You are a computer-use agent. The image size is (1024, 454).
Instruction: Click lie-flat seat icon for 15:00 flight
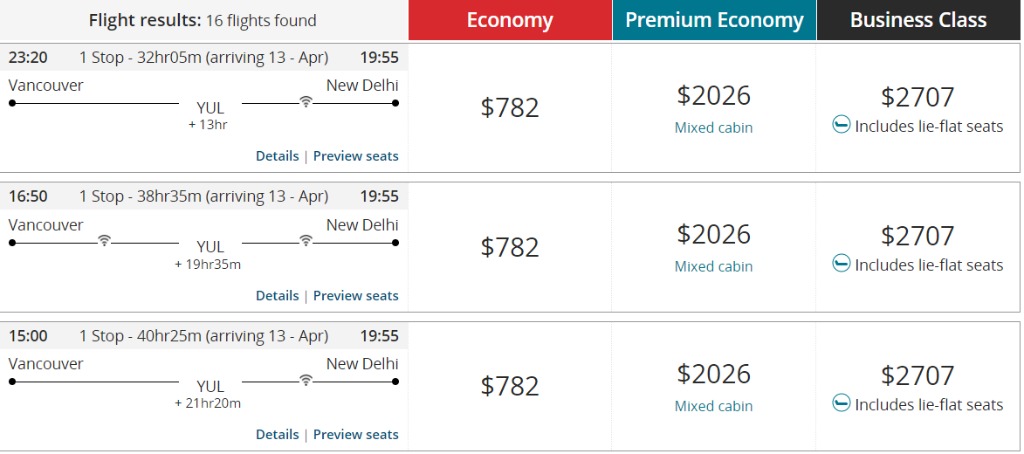click(841, 403)
